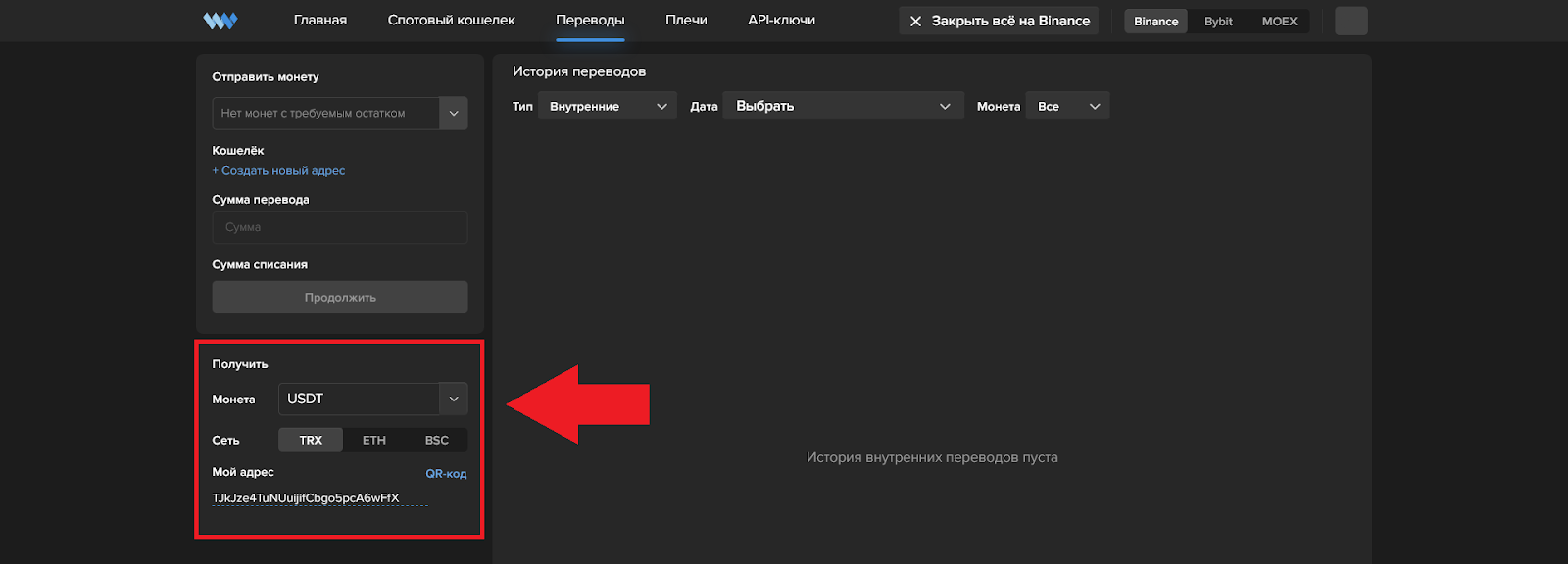This screenshot has width=1568, height=564.
Task: Click the app logo in the header
Action: click(220, 21)
